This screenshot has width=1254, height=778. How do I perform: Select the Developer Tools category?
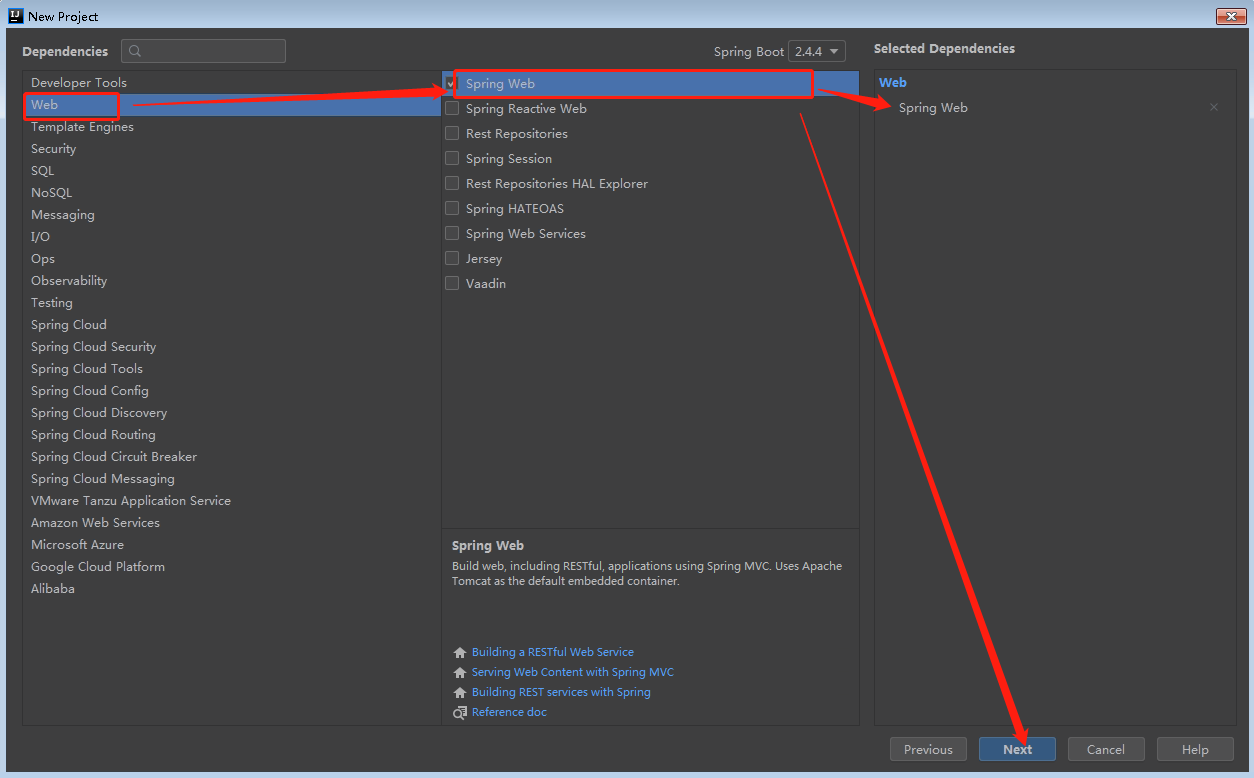click(231, 83)
